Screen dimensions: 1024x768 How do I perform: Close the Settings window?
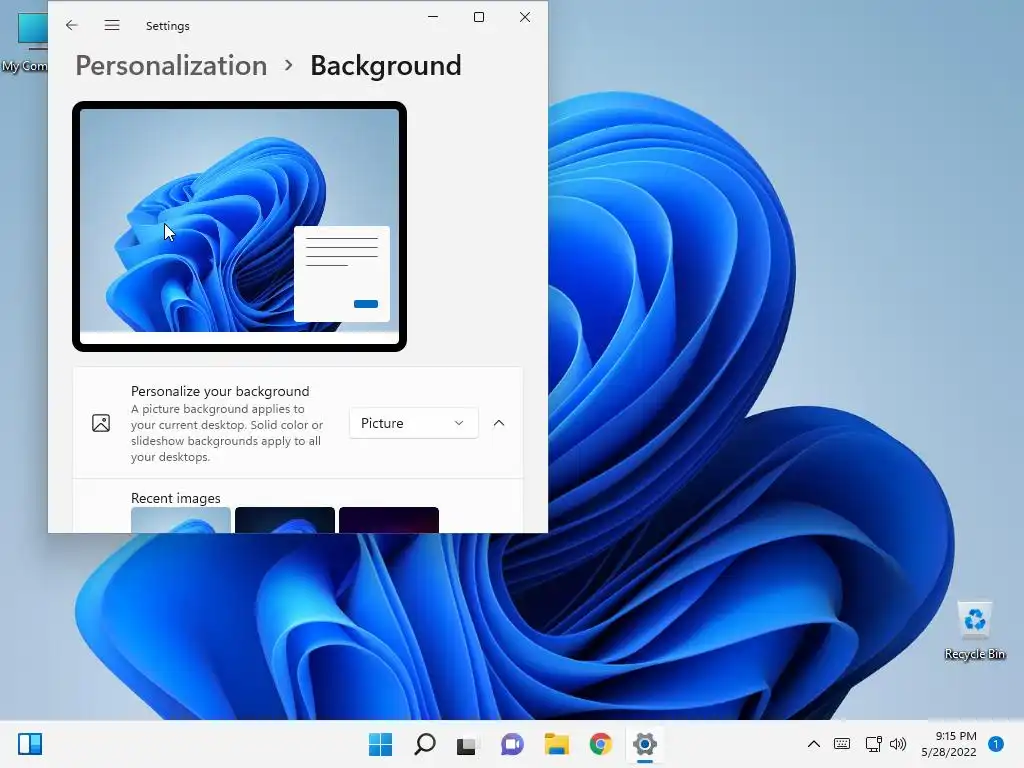click(525, 17)
